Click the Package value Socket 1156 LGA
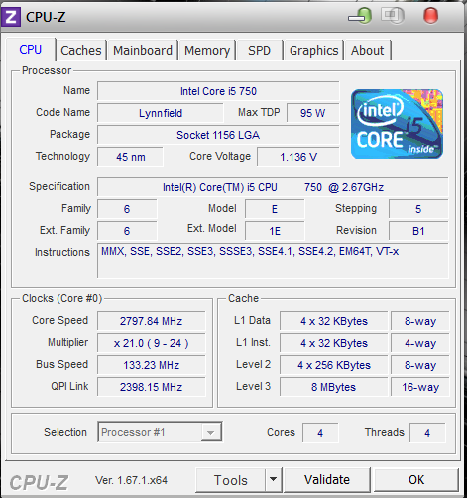The height and width of the screenshot is (498, 470). click(218, 135)
